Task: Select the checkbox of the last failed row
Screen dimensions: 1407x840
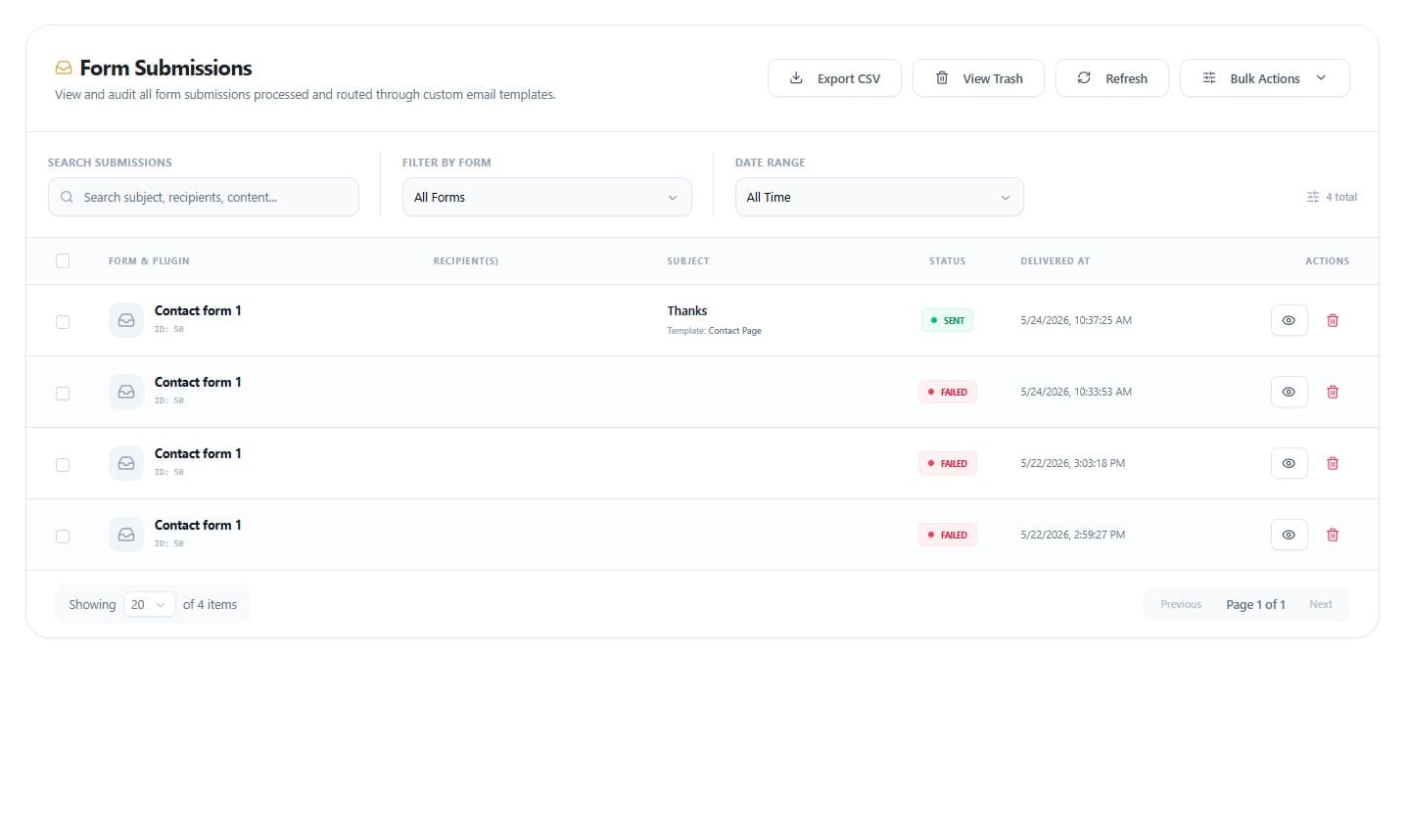Action: (x=63, y=536)
